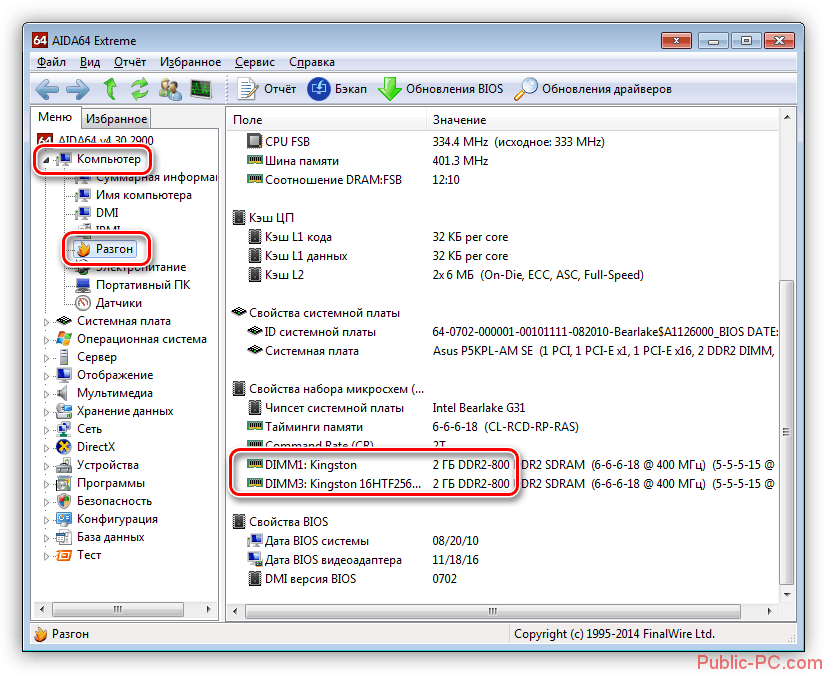
Task: Collapse the Компьютер tree node
Action: [46, 159]
